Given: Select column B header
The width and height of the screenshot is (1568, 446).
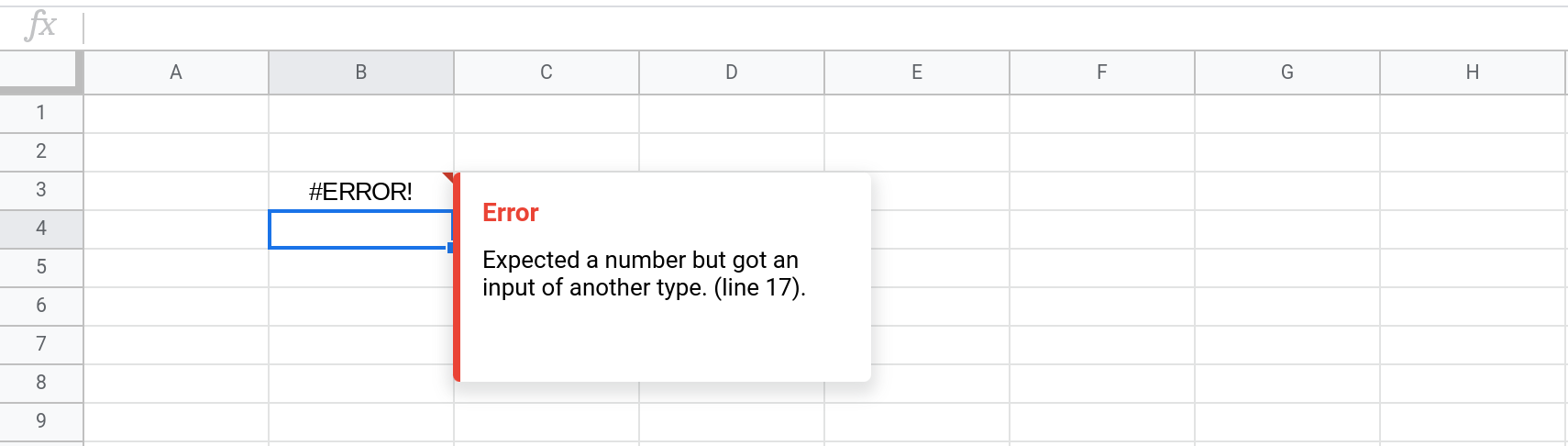Looking at the screenshot, I should [x=361, y=72].
